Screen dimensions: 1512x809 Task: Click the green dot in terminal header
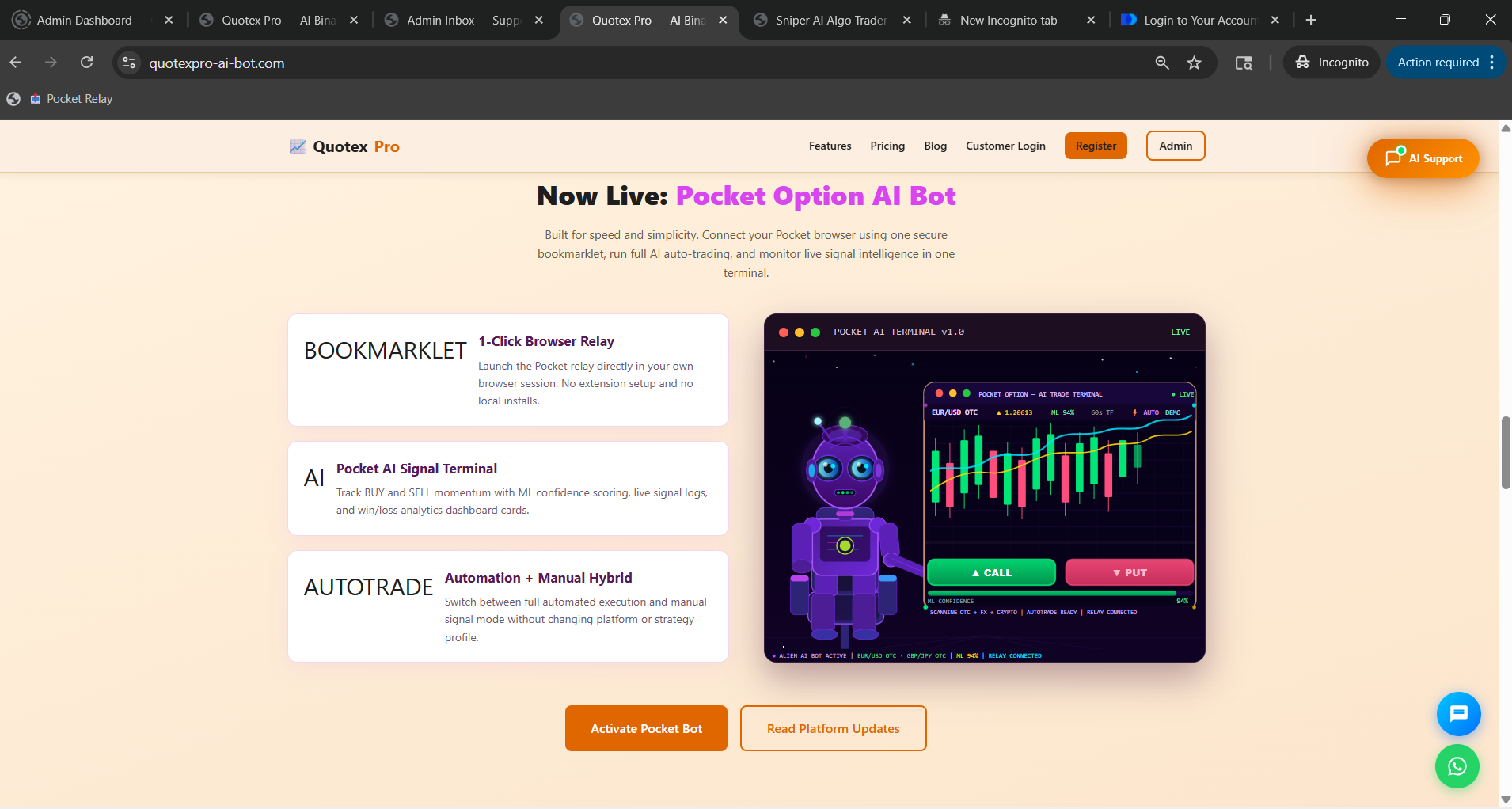click(x=815, y=332)
